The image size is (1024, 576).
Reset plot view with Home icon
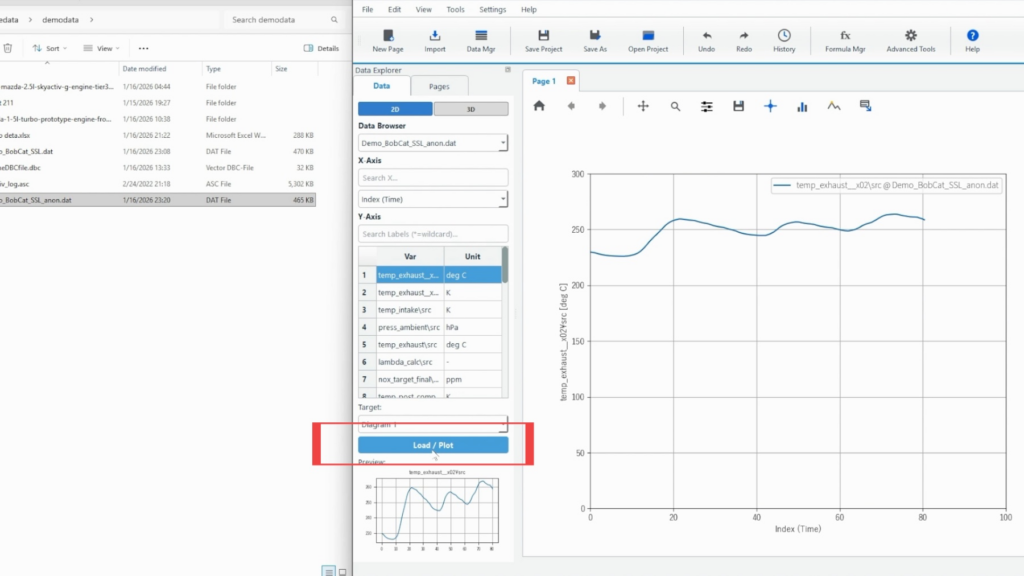539,106
